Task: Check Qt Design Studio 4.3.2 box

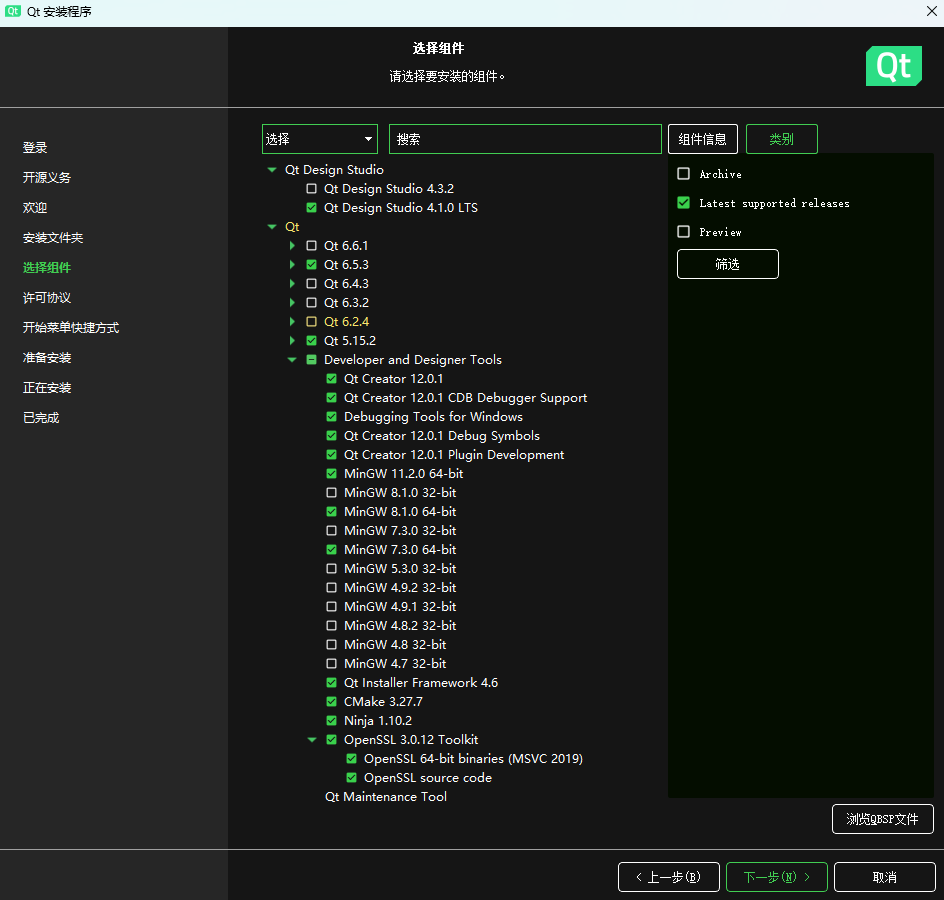Action: tap(311, 188)
